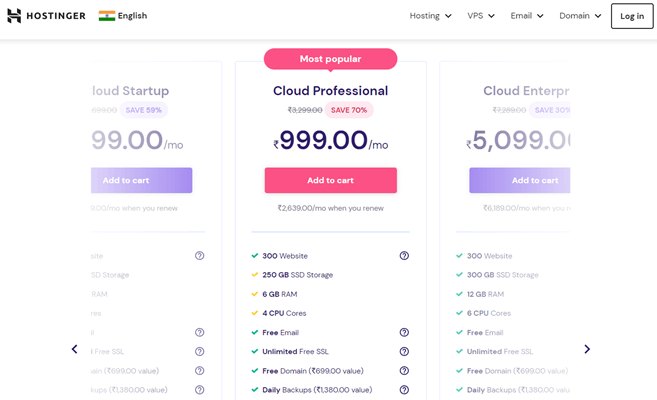Open the Domain navigation menu

point(580,16)
